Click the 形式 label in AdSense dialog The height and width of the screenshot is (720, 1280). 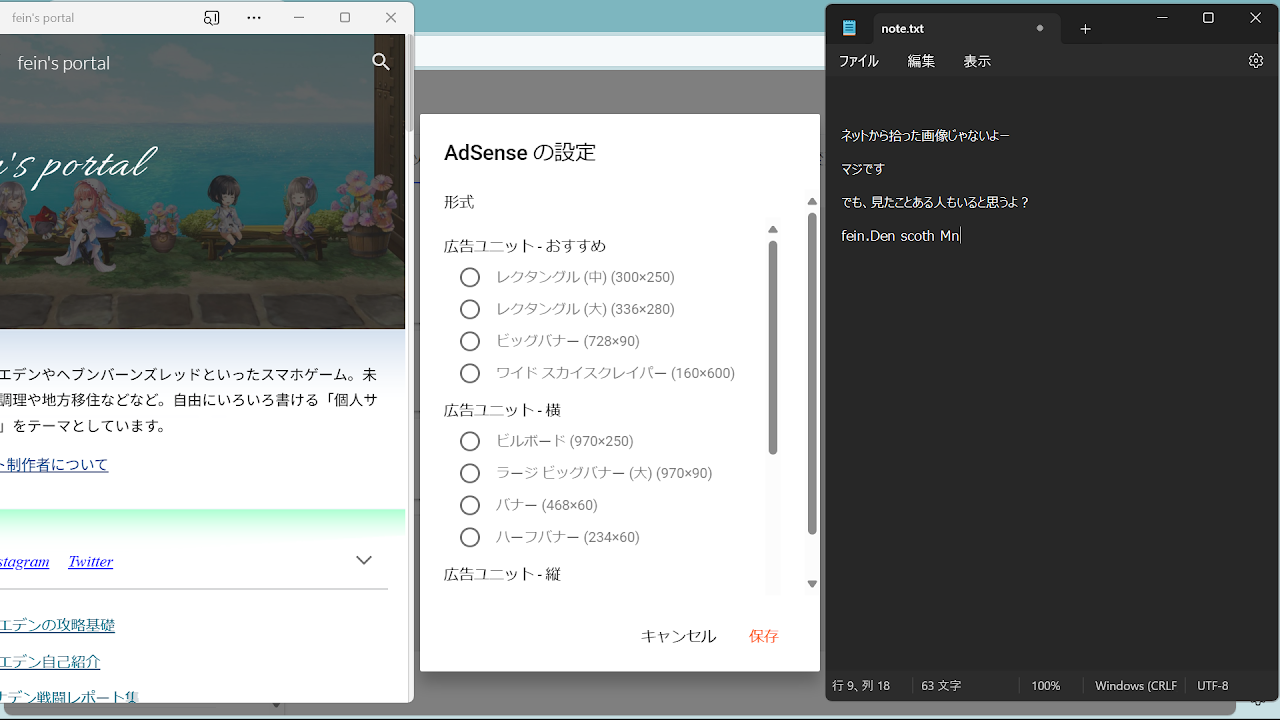coord(459,202)
